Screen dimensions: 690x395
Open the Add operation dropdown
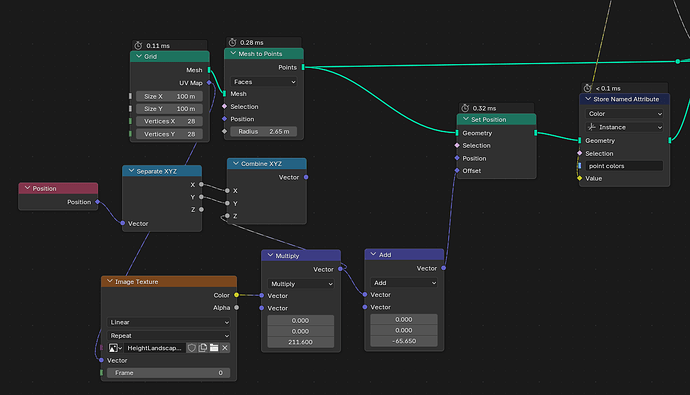pos(404,283)
